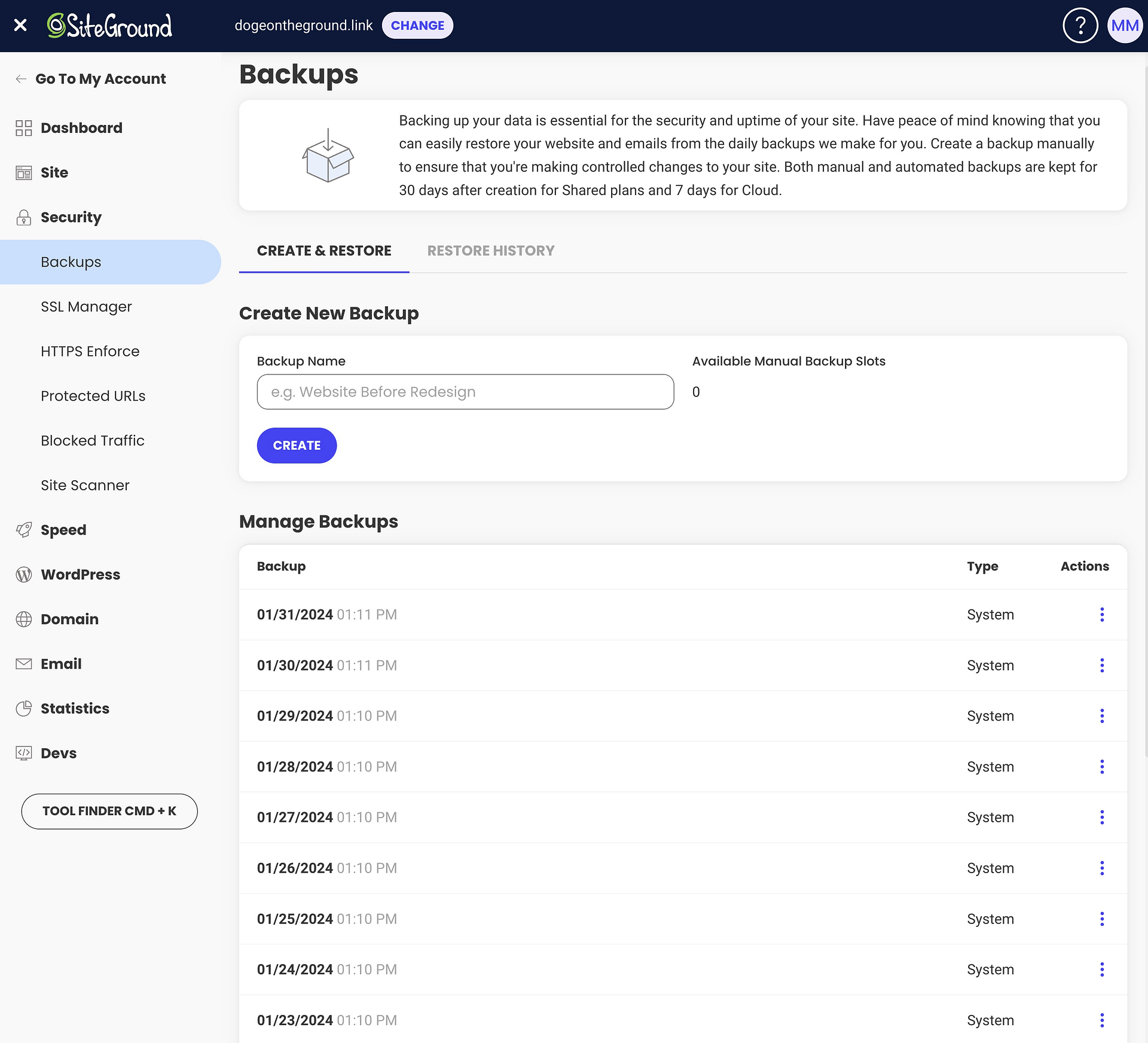Expand actions menu for 01/29/2024 backup
Screen dimensions: 1148x1043
1102,716
